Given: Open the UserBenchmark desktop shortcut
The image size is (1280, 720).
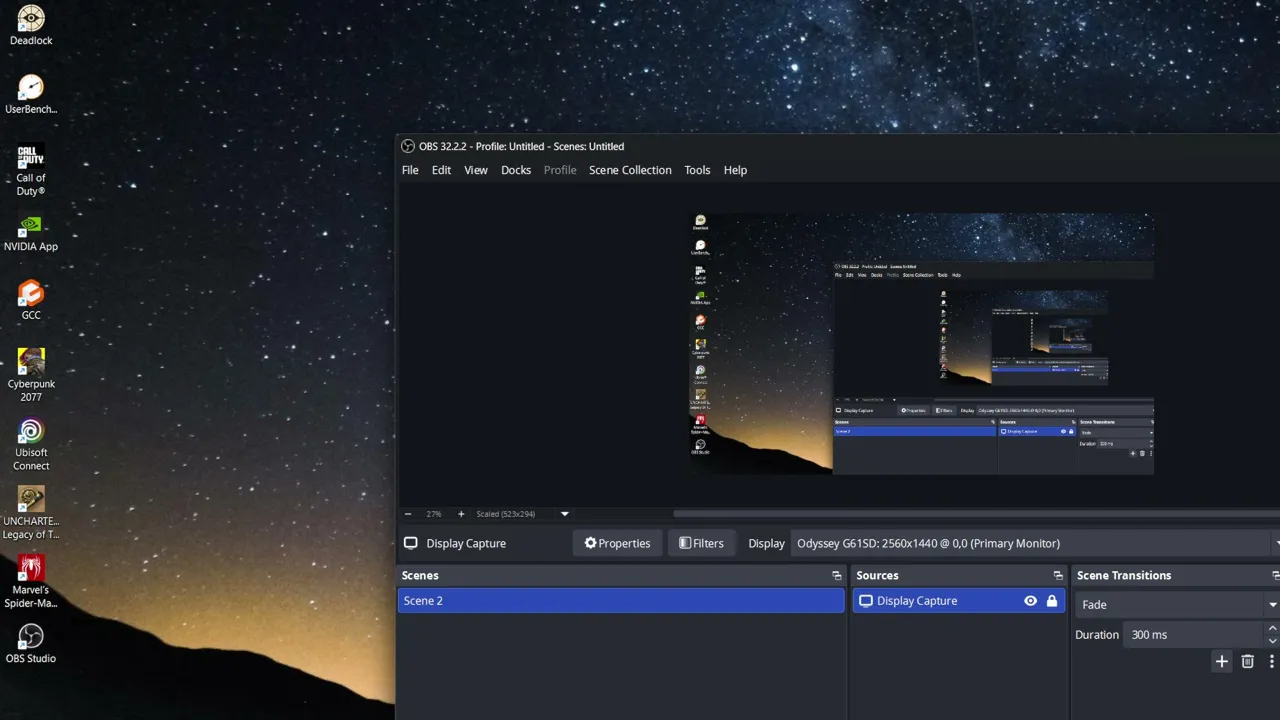Looking at the screenshot, I should [x=31, y=95].
